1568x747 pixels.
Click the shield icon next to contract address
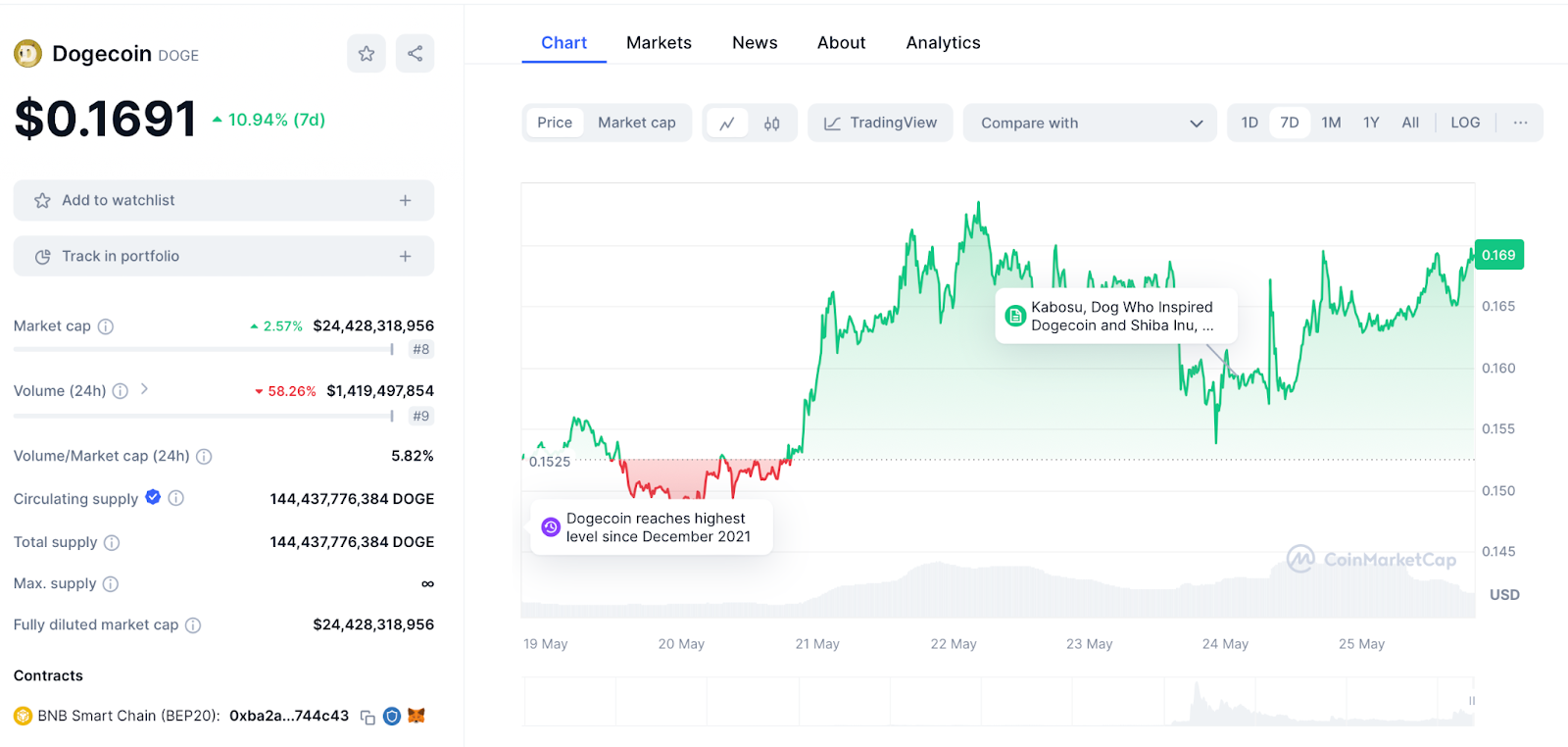pos(392,717)
